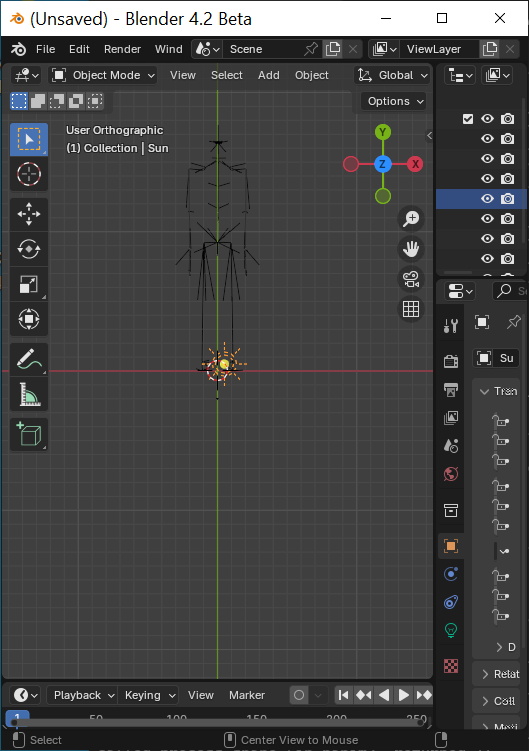Open the viewport Select menu

pyautogui.click(x=227, y=75)
